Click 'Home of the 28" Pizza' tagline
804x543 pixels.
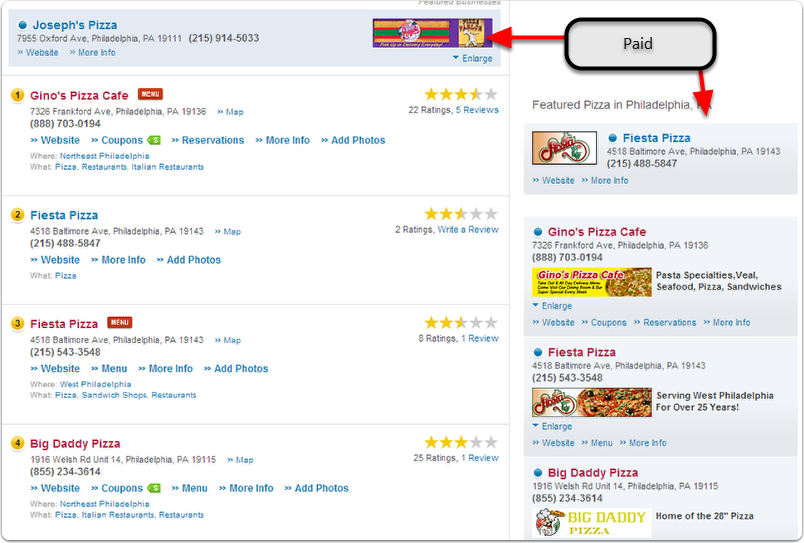pyautogui.click(x=705, y=516)
